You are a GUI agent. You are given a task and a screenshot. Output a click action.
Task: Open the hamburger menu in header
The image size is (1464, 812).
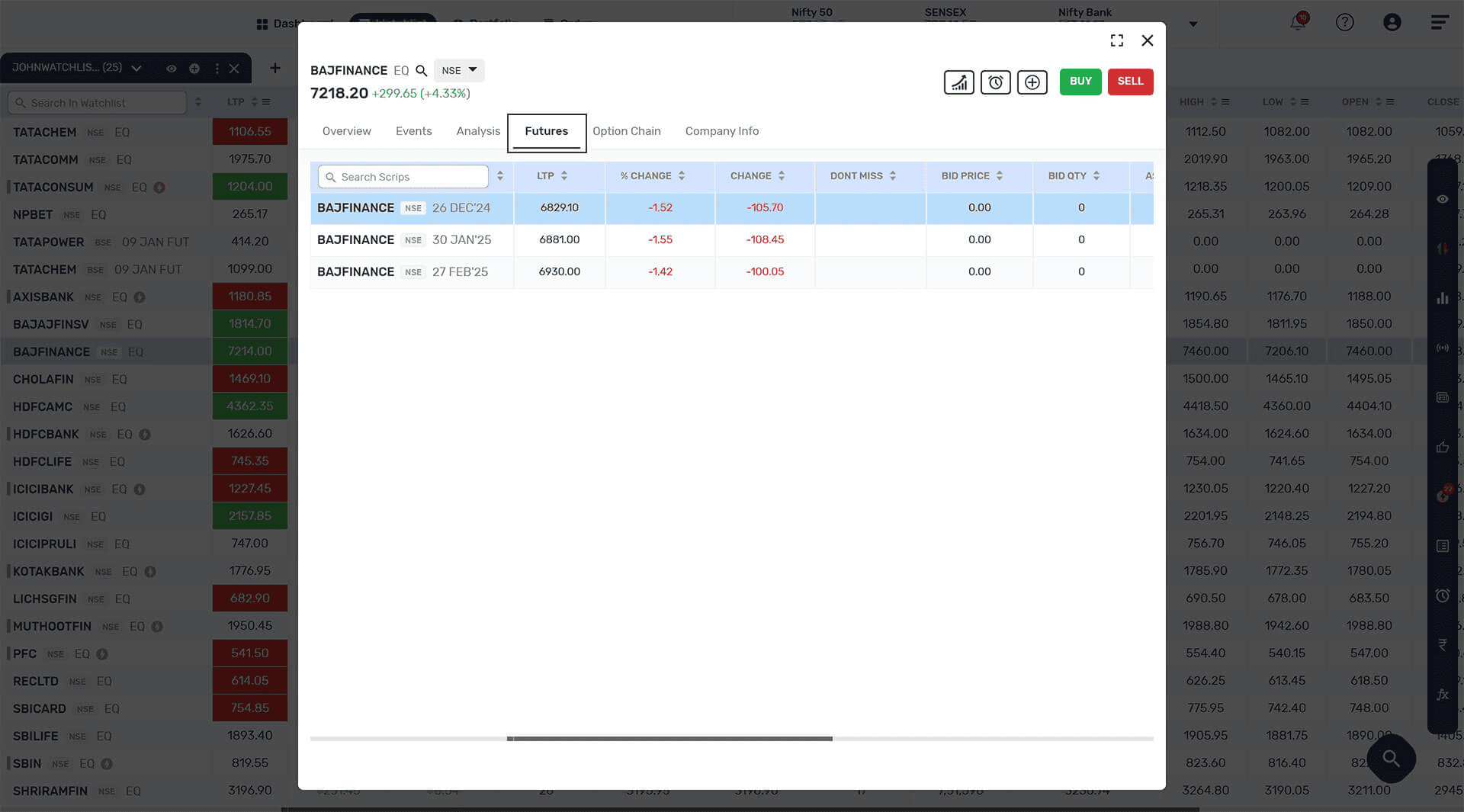[1440, 22]
